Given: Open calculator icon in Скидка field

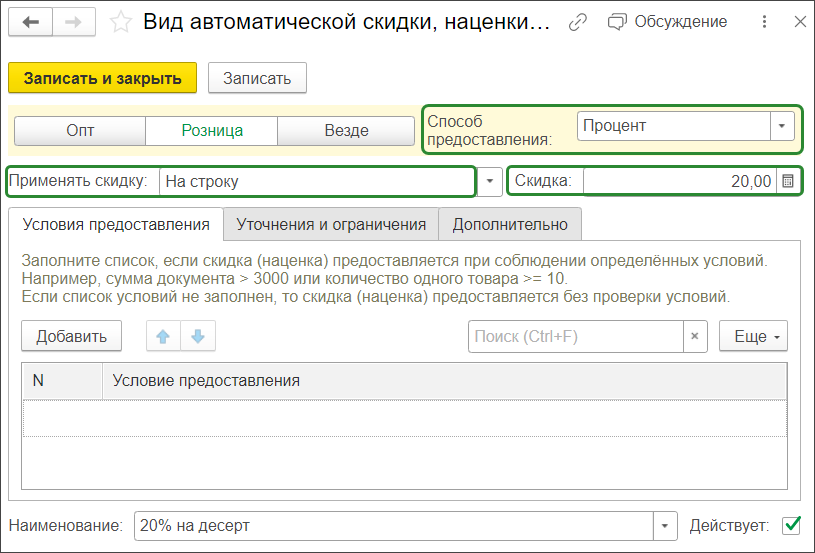Looking at the screenshot, I should 788,181.
